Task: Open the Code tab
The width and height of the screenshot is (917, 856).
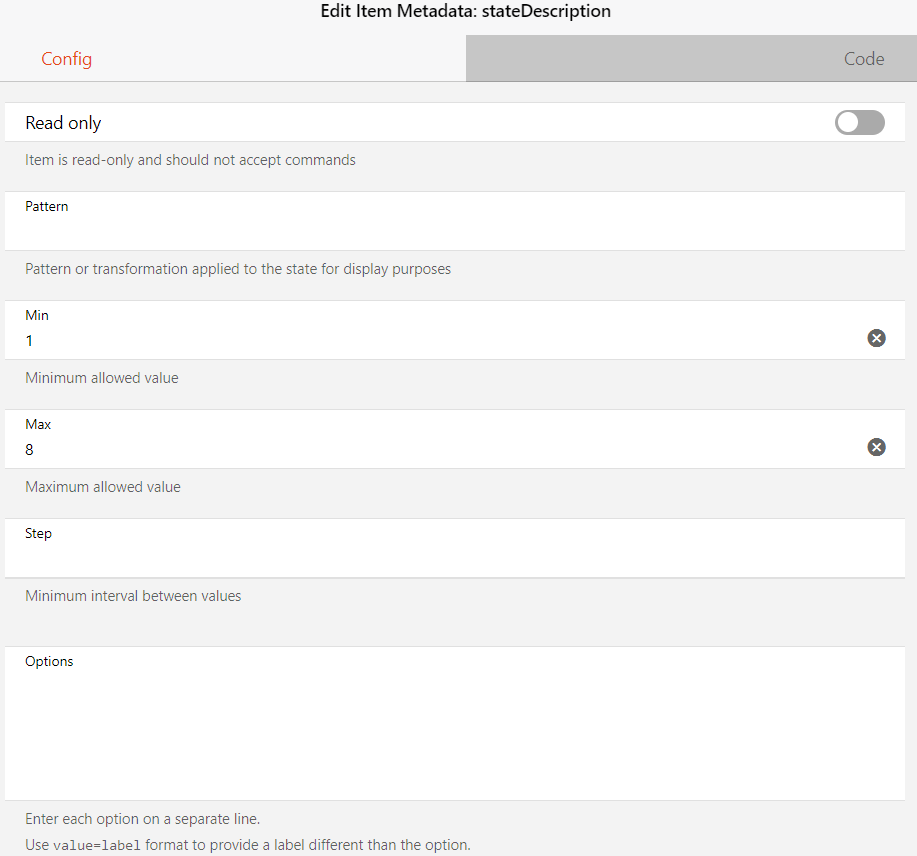Action: (x=863, y=59)
